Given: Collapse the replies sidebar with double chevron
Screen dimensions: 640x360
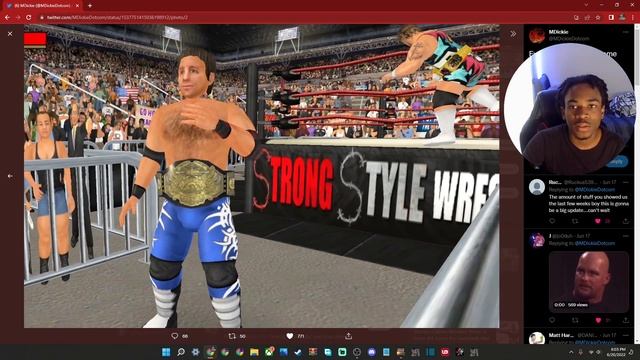Looking at the screenshot, I should point(513,34).
